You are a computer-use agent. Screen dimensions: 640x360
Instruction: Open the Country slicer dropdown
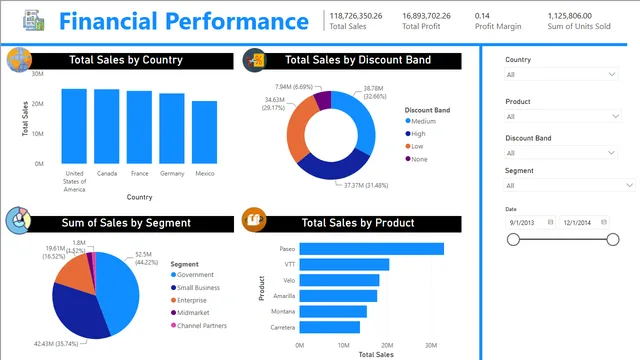click(x=561, y=74)
